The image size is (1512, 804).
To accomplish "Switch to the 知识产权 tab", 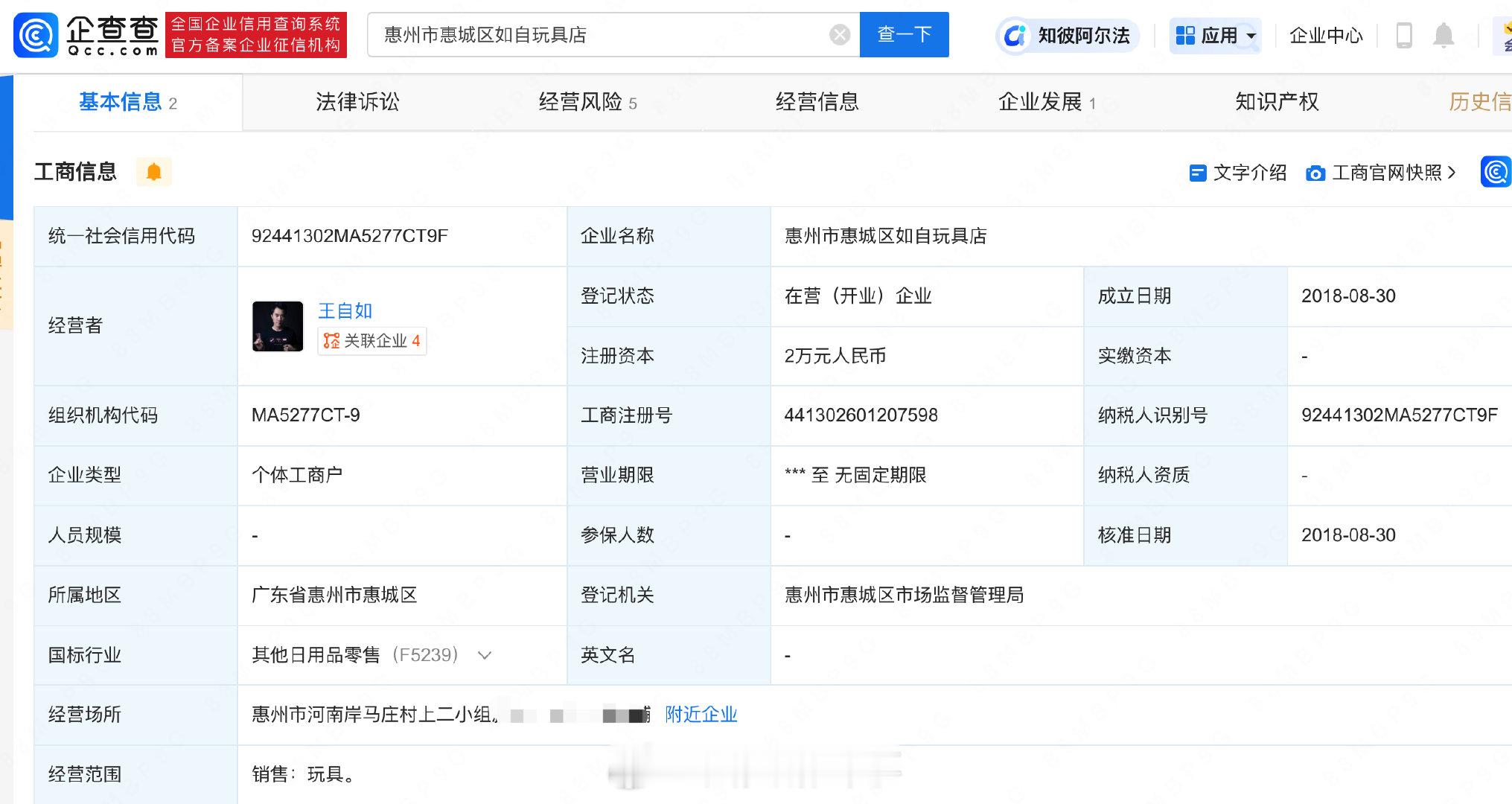I will pyautogui.click(x=1277, y=102).
